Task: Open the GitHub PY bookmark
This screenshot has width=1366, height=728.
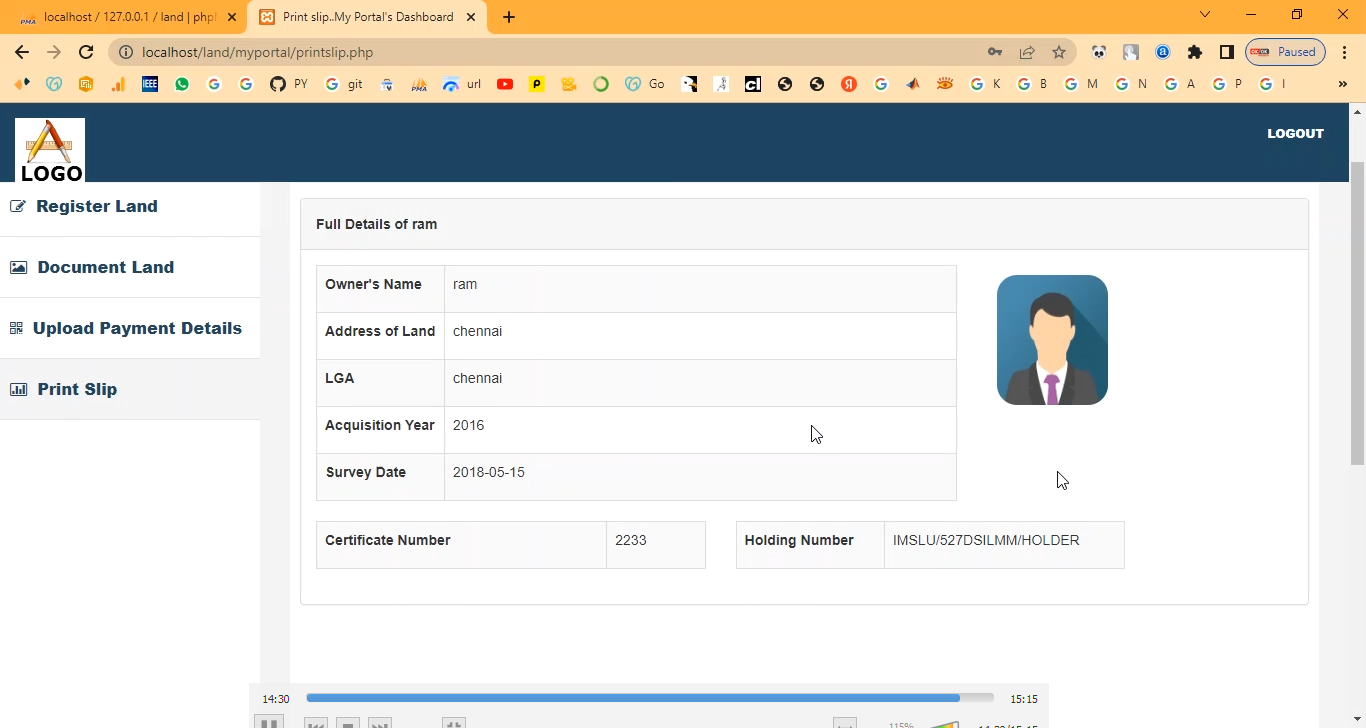Action: click(x=288, y=85)
